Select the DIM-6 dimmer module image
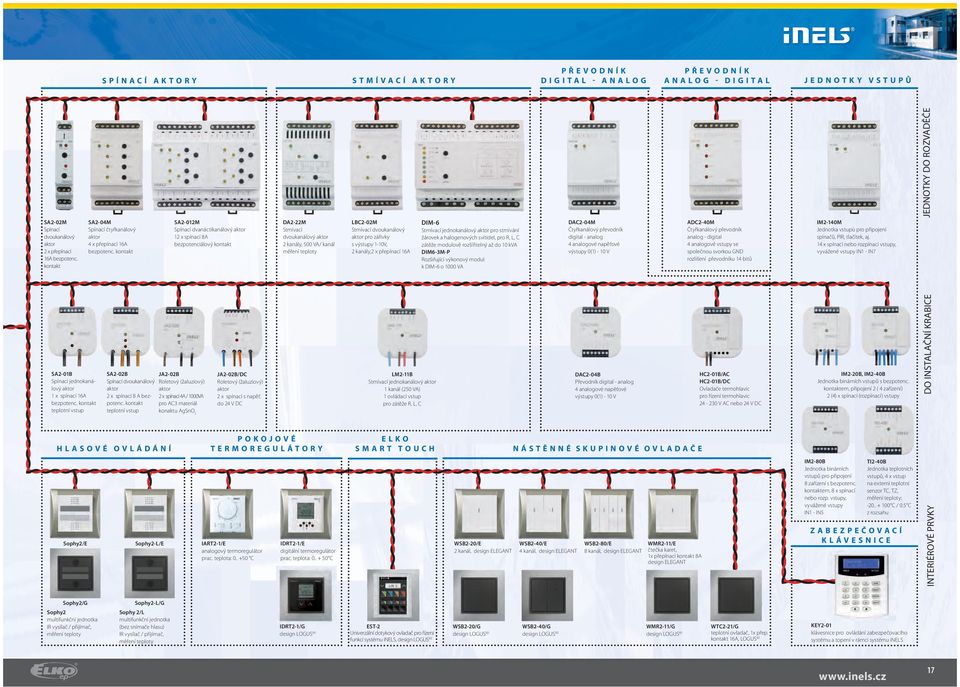This screenshot has width=960, height=687. click(x=470, y=165)
